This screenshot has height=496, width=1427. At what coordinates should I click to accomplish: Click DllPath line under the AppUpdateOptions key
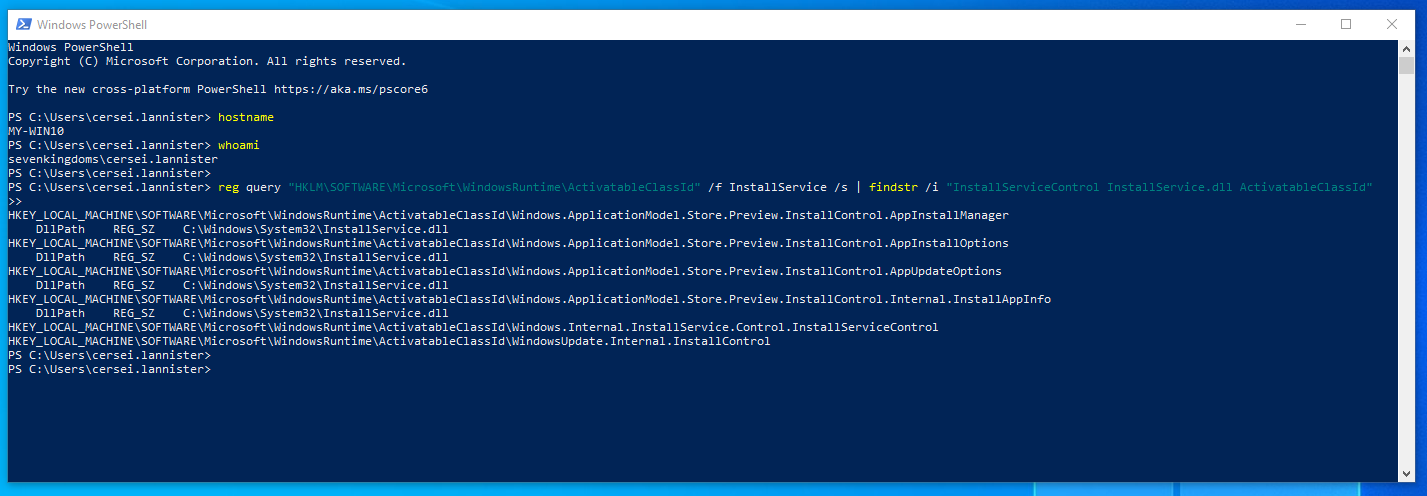click(x=242, y=285)
